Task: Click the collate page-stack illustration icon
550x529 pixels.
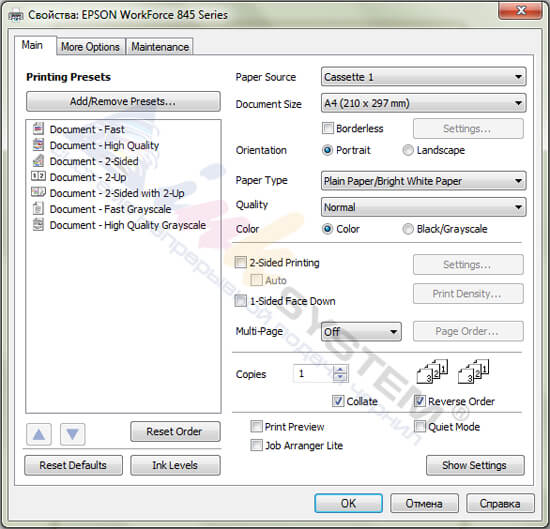Action: [432, 371]
